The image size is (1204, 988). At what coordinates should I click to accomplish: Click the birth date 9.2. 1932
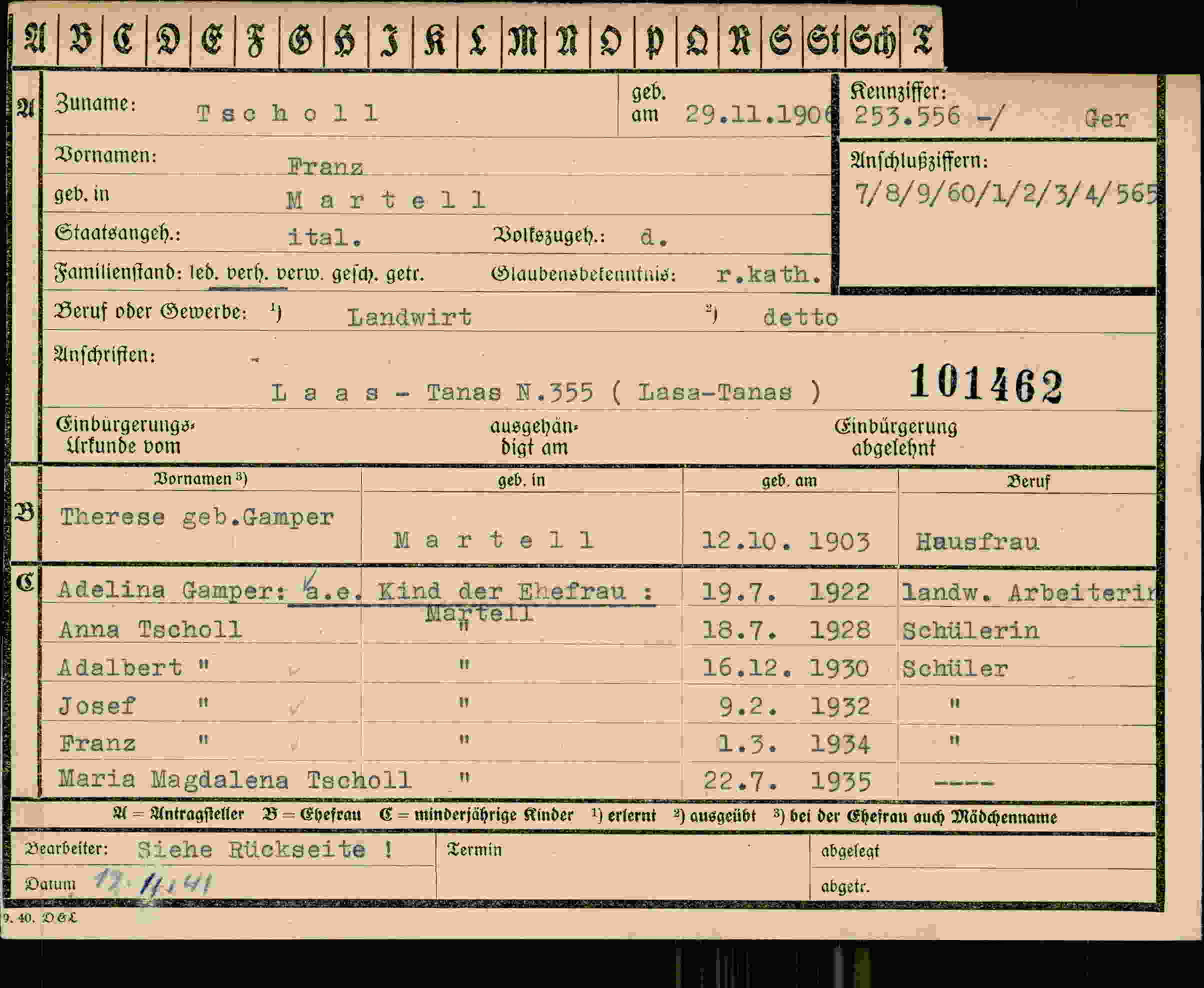(795, 707)
